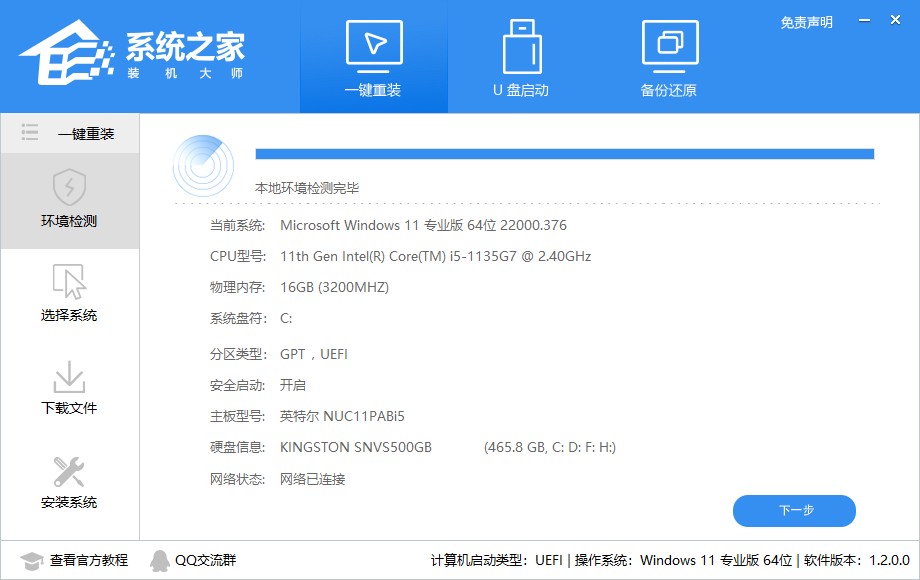Open the 免责声明 disclaimer
The width and height of the screenshot is (920, 580).
(805, 21)
